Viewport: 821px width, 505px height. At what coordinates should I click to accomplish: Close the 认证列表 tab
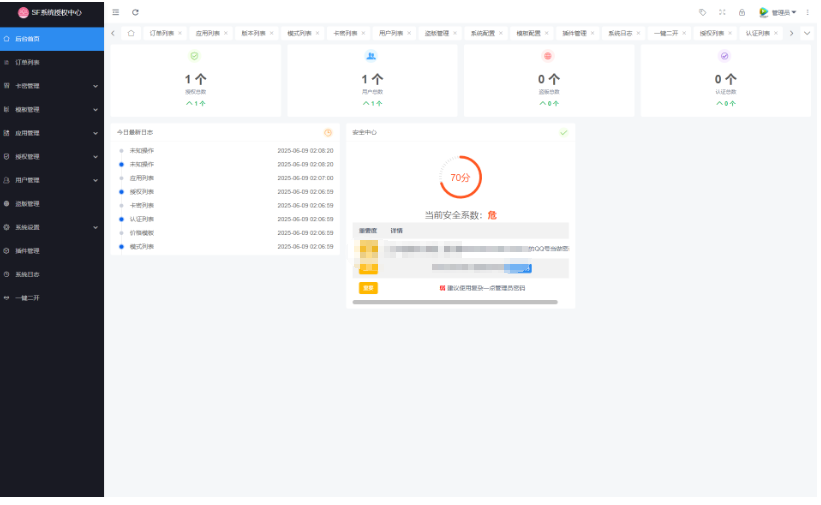(776, 33)
